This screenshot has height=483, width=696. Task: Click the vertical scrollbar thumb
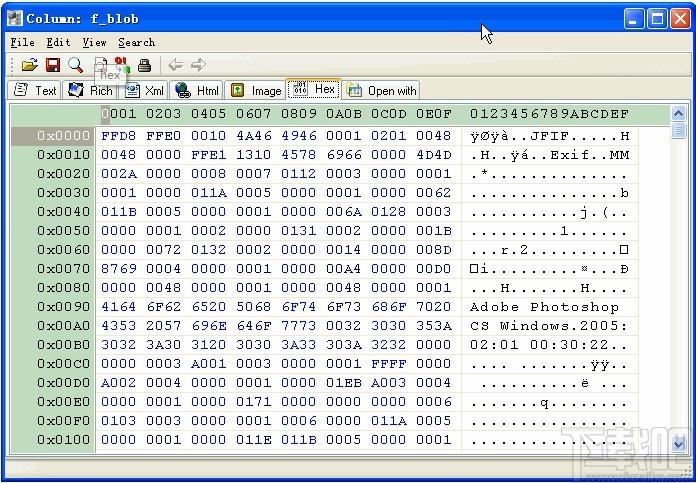(678, 131)
